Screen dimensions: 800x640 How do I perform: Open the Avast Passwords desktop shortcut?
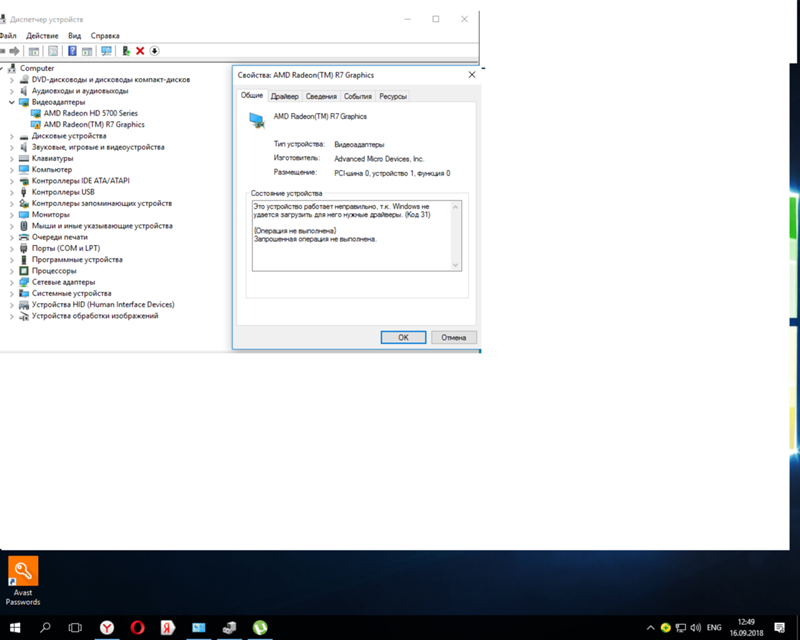tap(23, 581)
